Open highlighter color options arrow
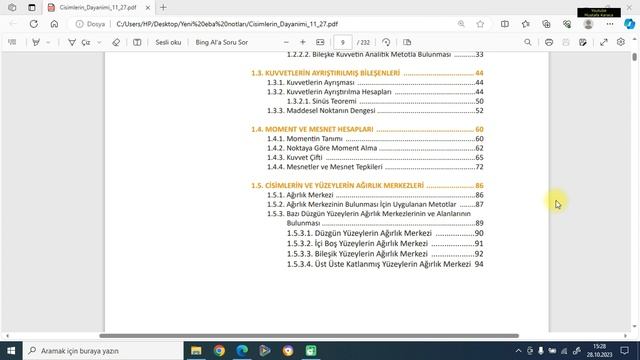The height and width of the screenshot is (360, 640). point(48,42)
